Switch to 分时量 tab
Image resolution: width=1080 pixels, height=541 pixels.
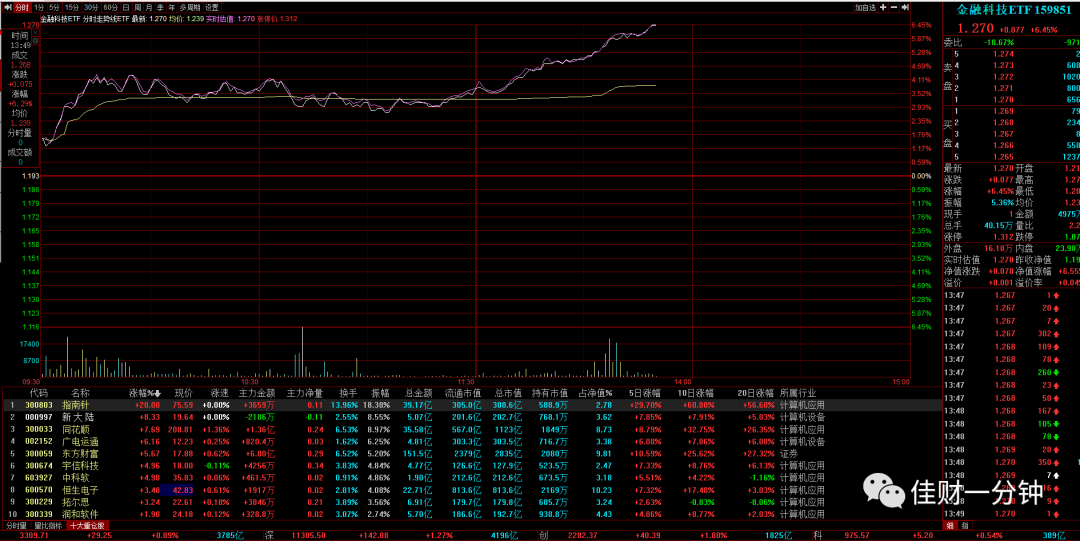click(16, 525)
